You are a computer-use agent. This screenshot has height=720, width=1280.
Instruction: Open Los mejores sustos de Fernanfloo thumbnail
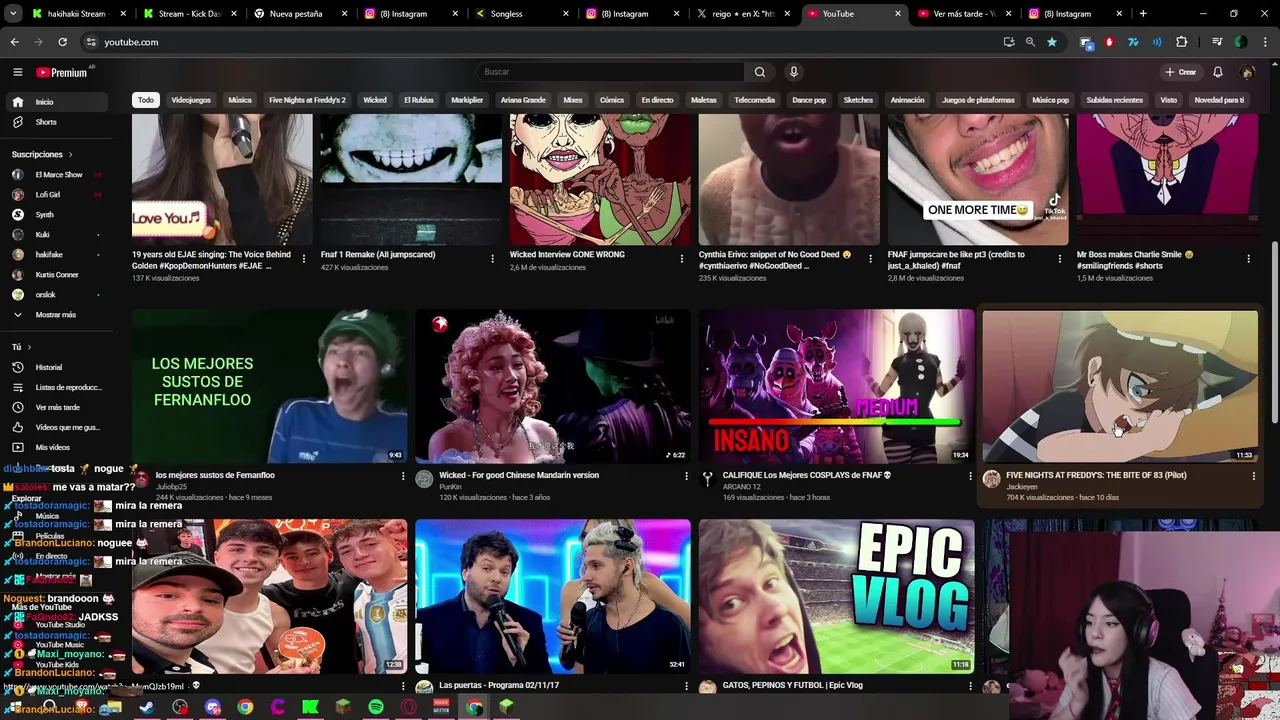pyautogui.click(x=269, y=386)
